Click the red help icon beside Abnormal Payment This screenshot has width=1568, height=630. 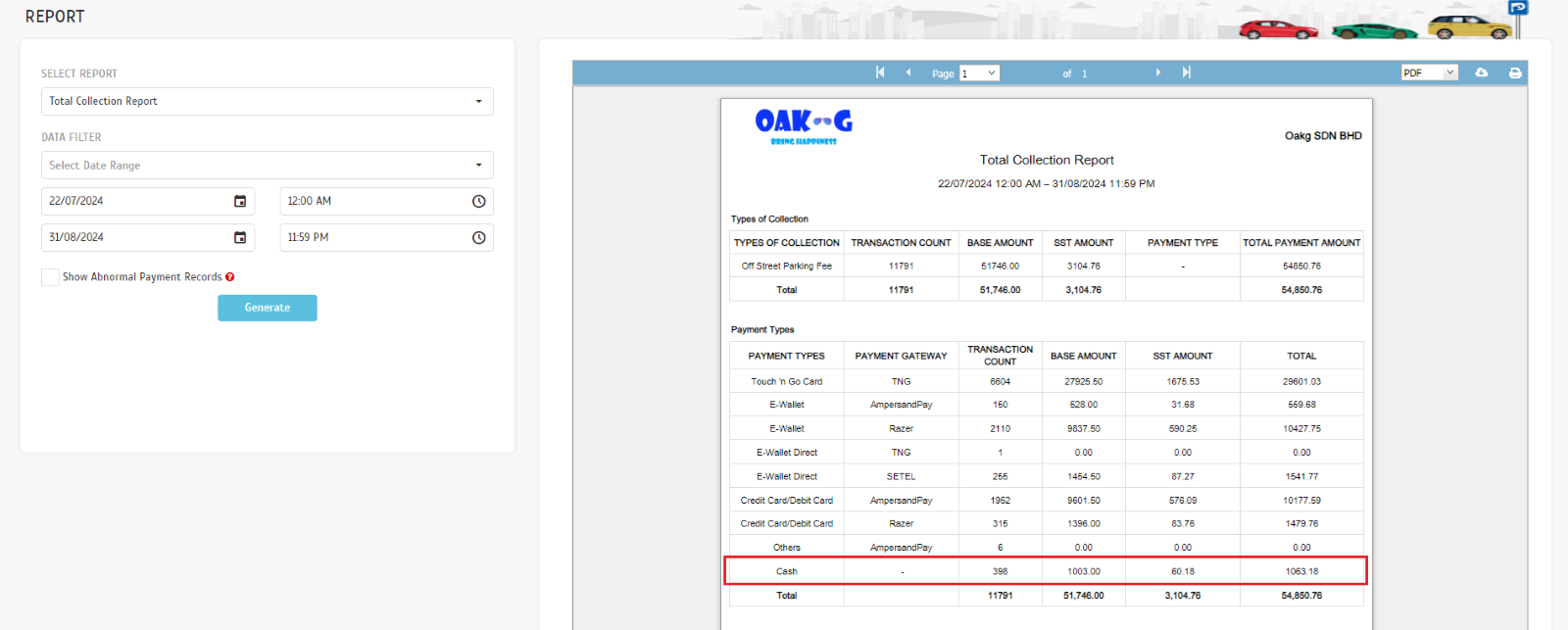coord(230,277)
